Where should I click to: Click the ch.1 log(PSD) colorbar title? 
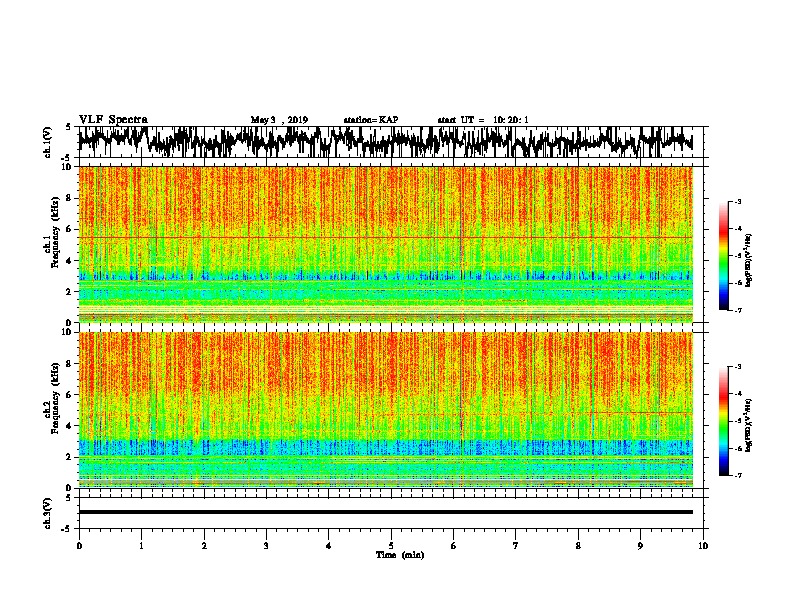[x=749, y=261]
